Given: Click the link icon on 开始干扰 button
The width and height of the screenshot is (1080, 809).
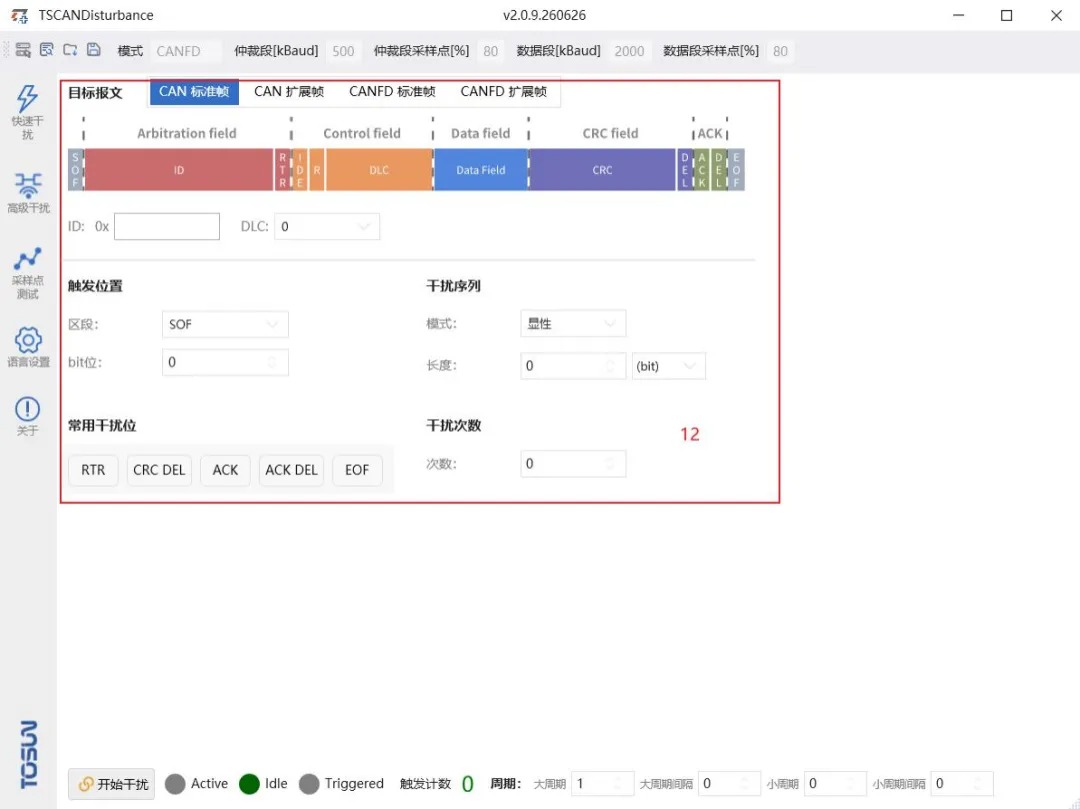Looking at the screenshot, I should point(85,784).
